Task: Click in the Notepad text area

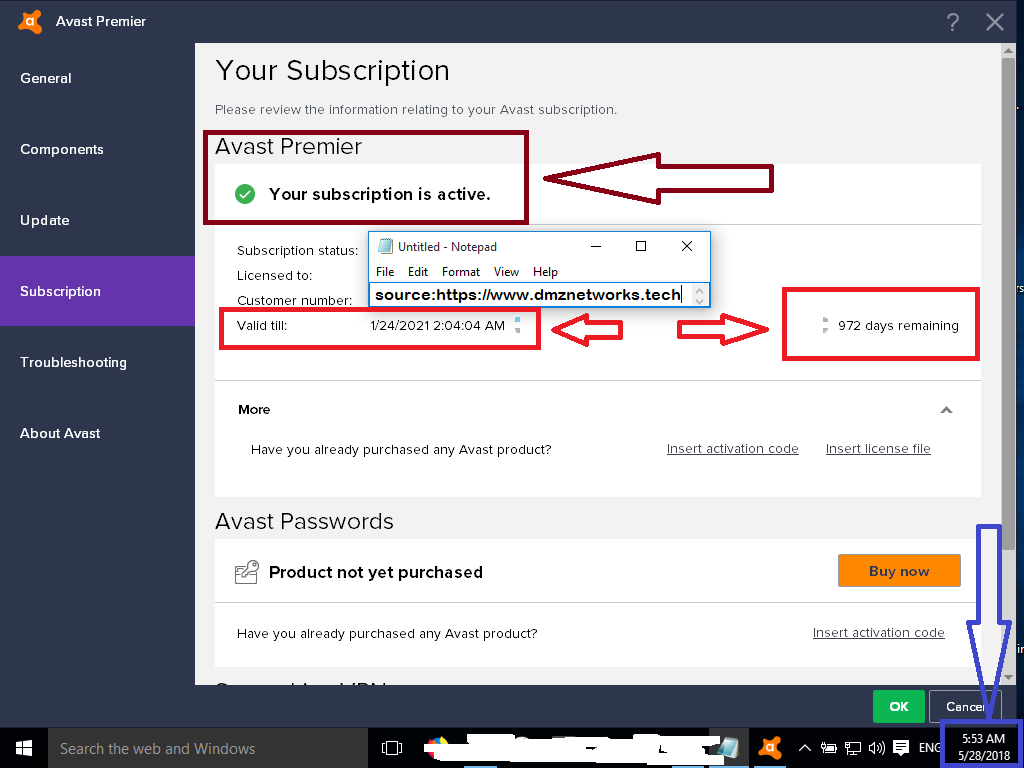Action: (530, 295)
